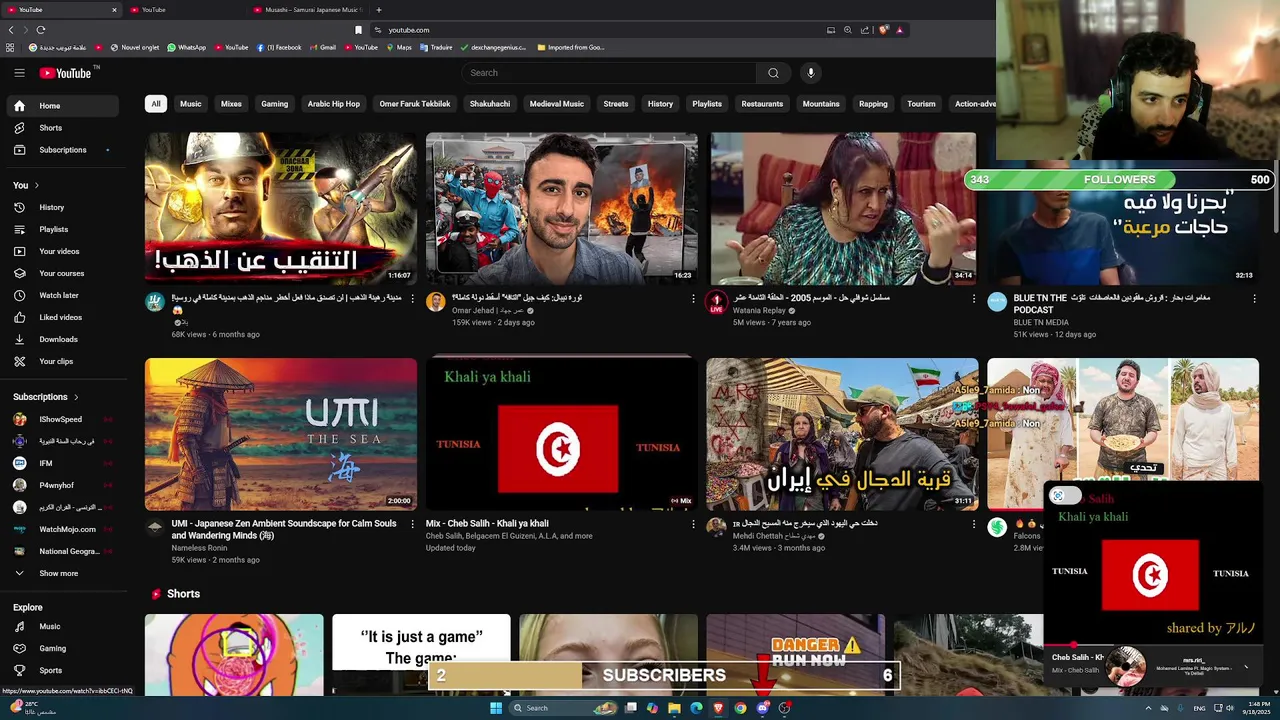Open Subscriptions in the sidebar
This screenshot has width=1280, height=720.
[x=65, y=150]
